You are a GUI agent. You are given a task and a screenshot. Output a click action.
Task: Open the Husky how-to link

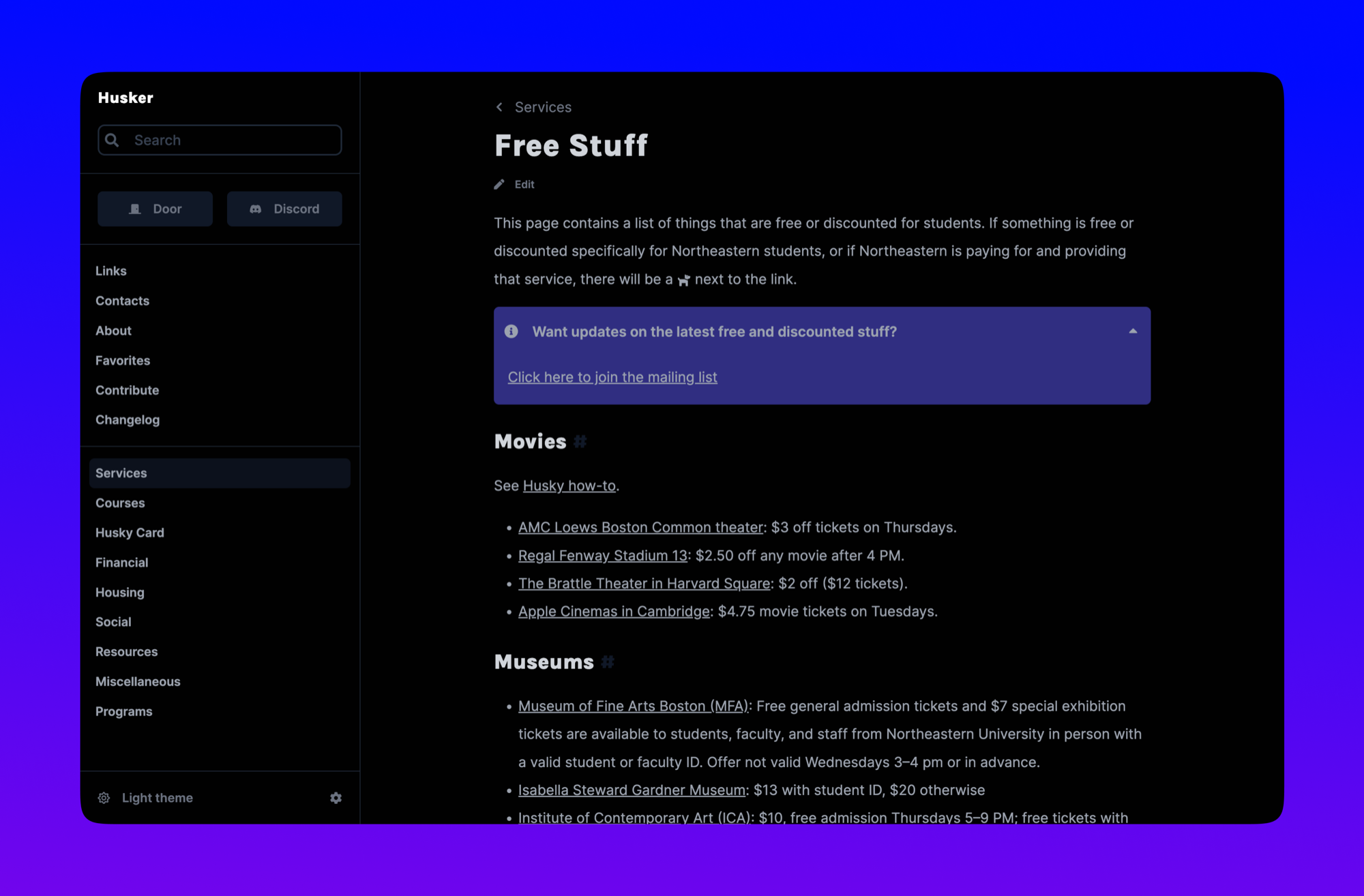tap(569, 486)
